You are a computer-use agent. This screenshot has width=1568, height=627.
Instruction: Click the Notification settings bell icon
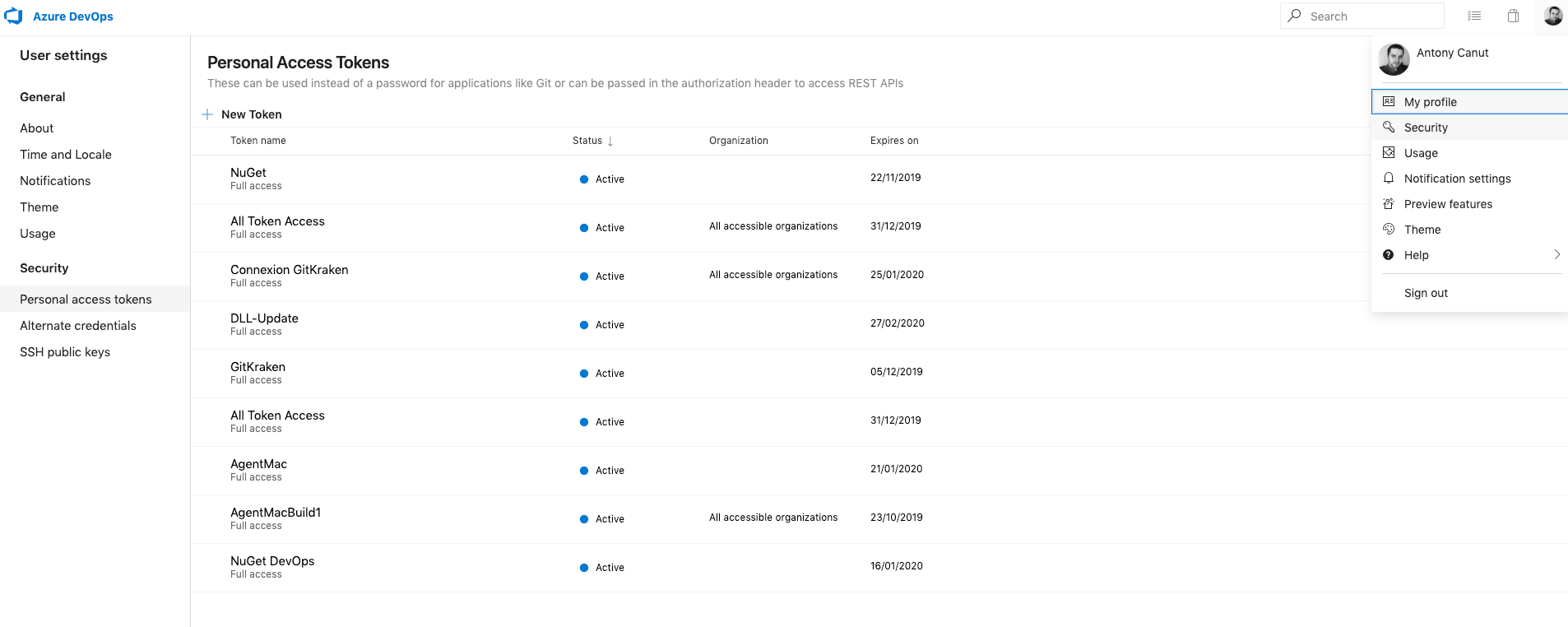click(1389, 179)
